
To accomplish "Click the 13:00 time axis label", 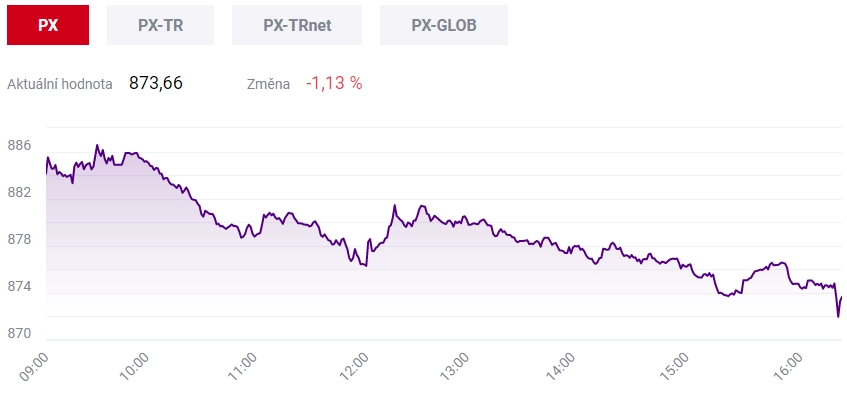I will tap(455, 367).
